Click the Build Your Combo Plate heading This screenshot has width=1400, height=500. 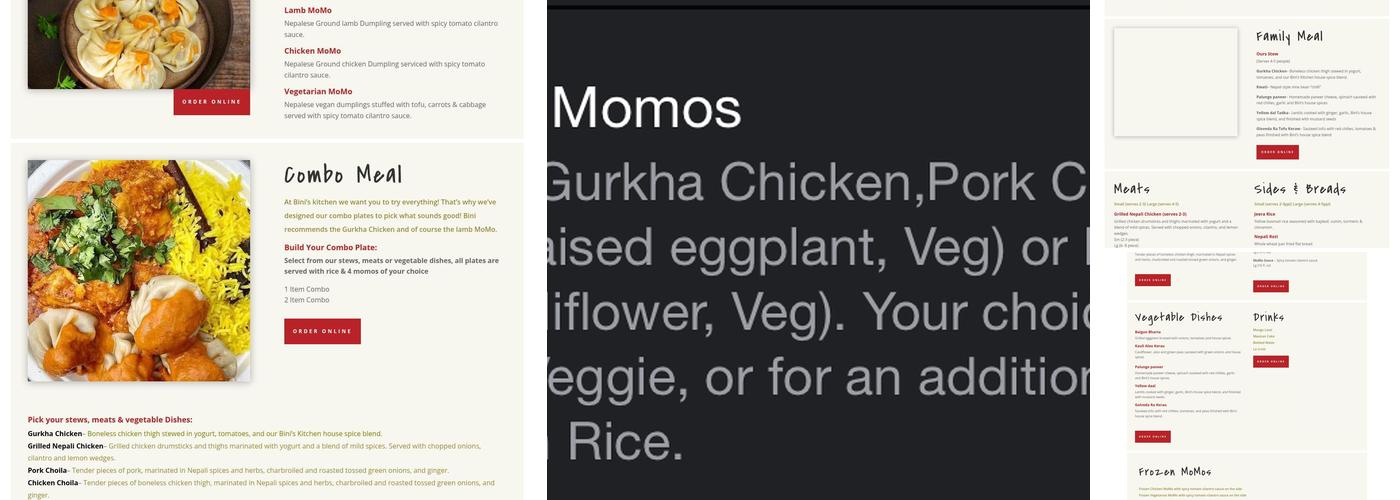pyautogui.click(x=330, y=247)
